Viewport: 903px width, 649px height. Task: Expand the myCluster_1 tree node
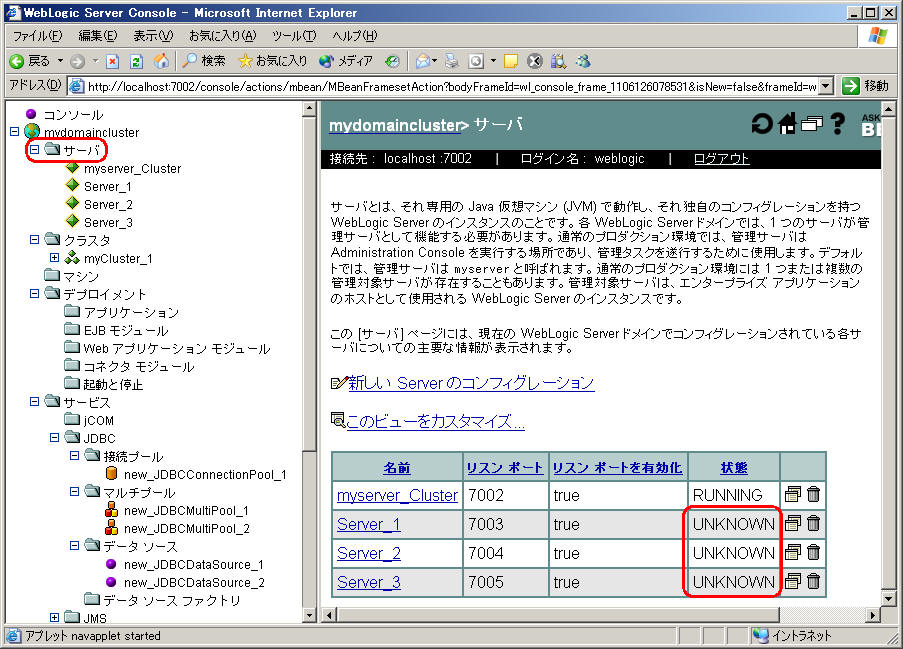pyautogui.click(x=54, y=258)
